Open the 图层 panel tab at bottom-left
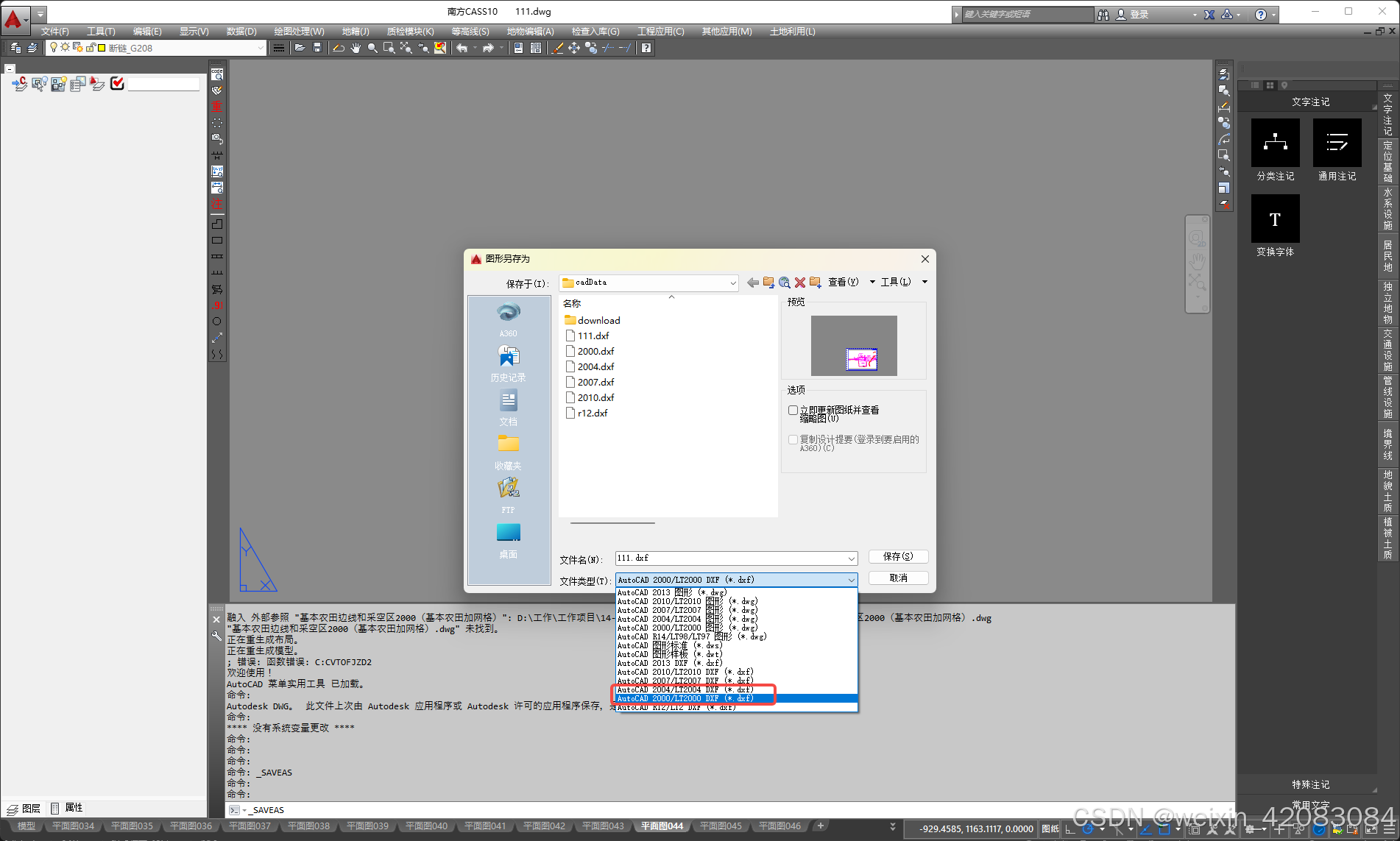1400x841 pixels. (x=24, y=808)
